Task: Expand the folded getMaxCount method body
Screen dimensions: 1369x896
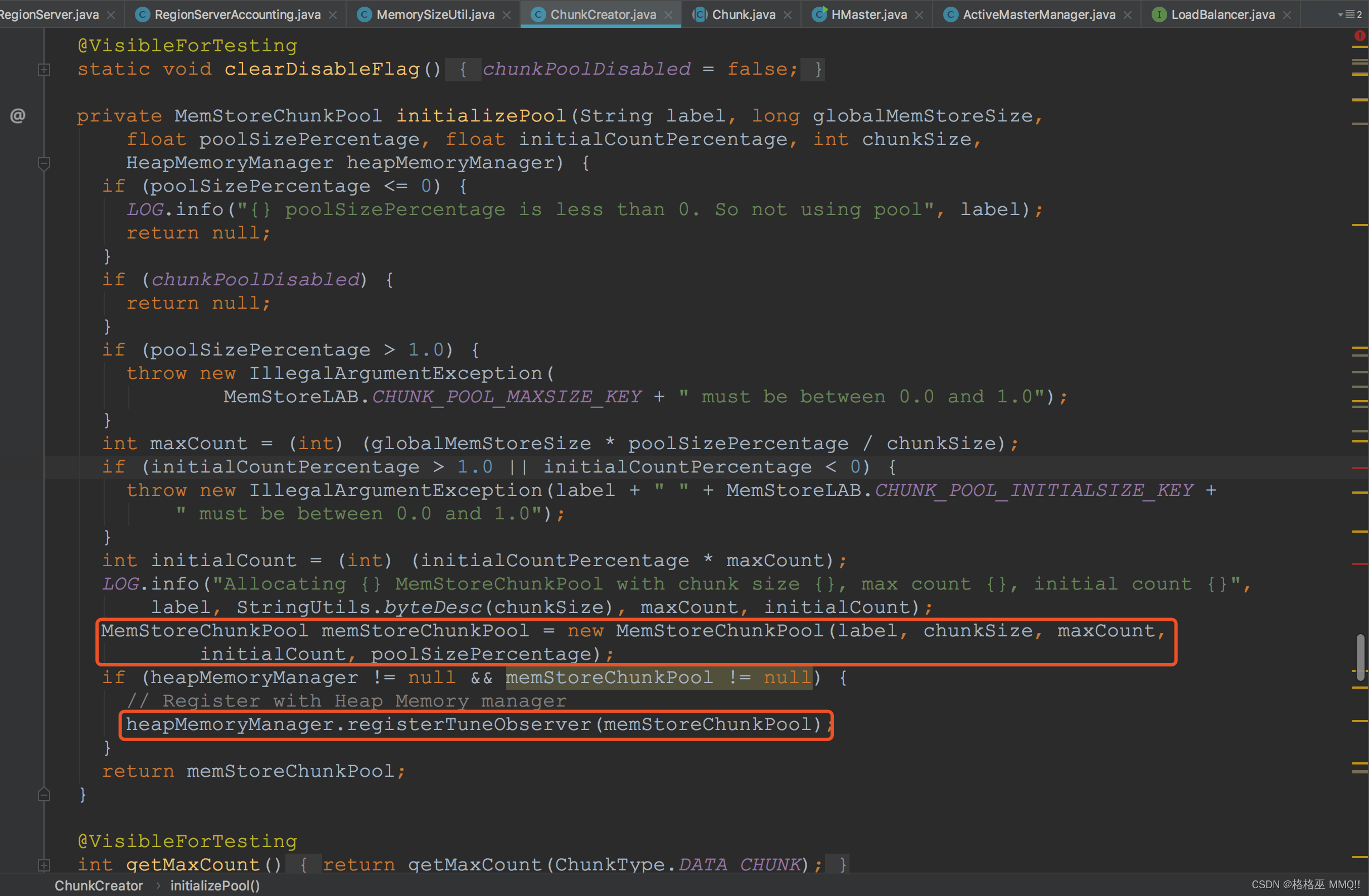Action: click(x=43, y=864)
